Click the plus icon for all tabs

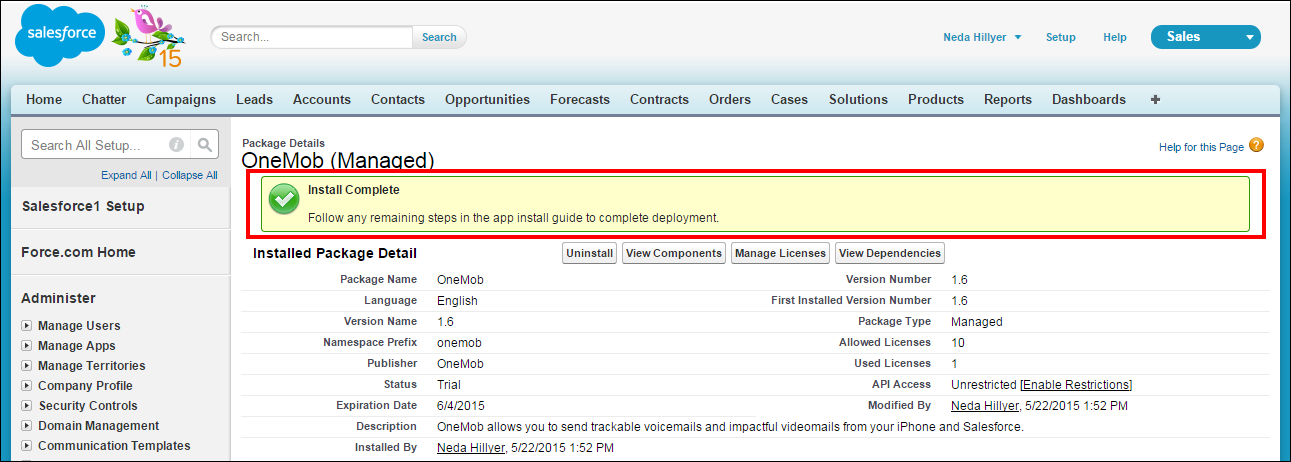coord(1156,99)
